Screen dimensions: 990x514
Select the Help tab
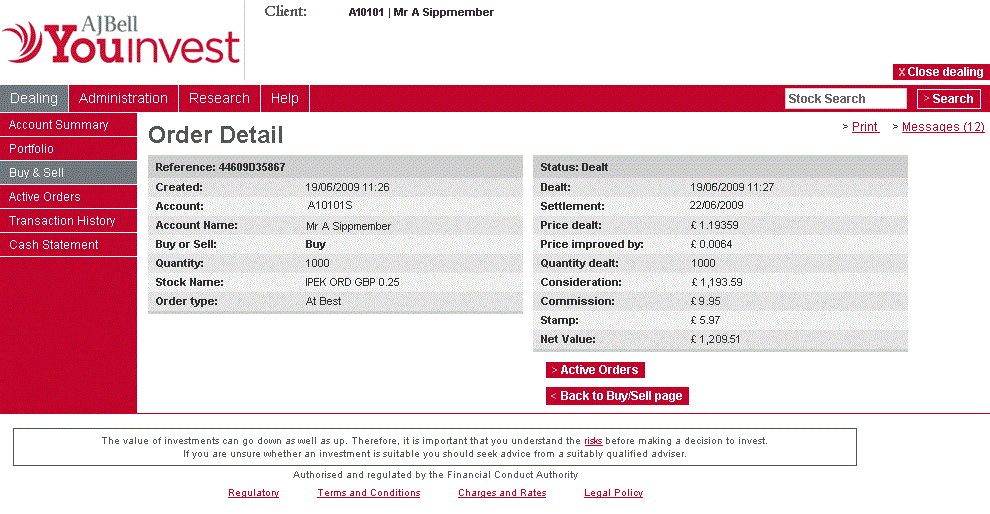285,98
